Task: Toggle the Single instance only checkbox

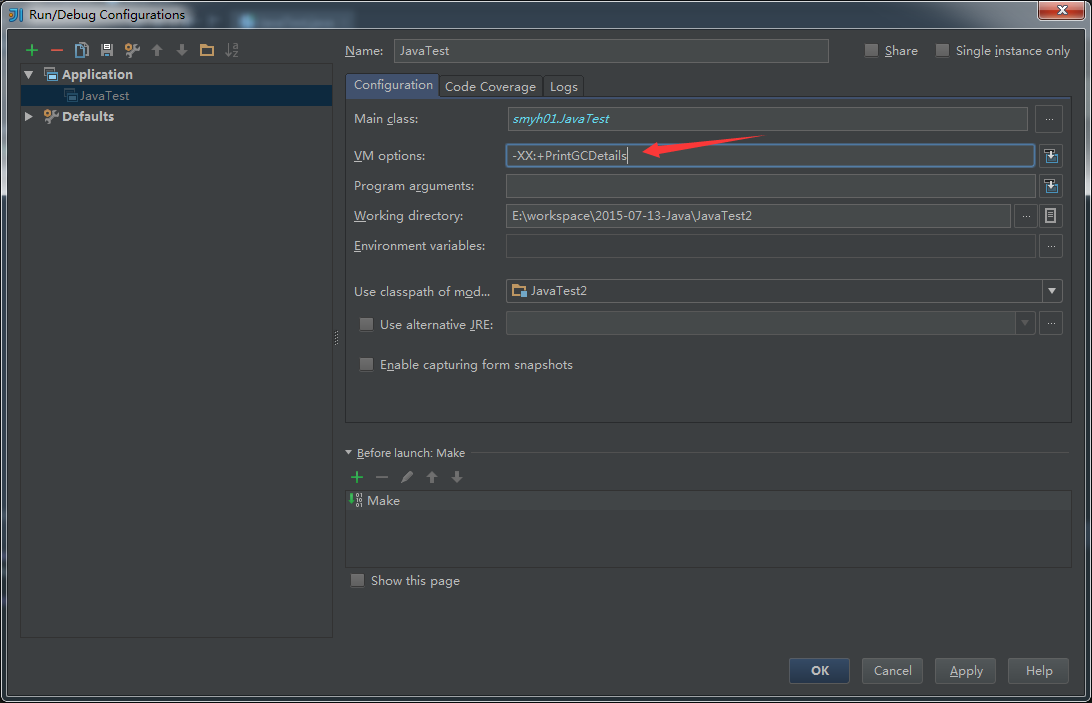Action: point(942,51)
